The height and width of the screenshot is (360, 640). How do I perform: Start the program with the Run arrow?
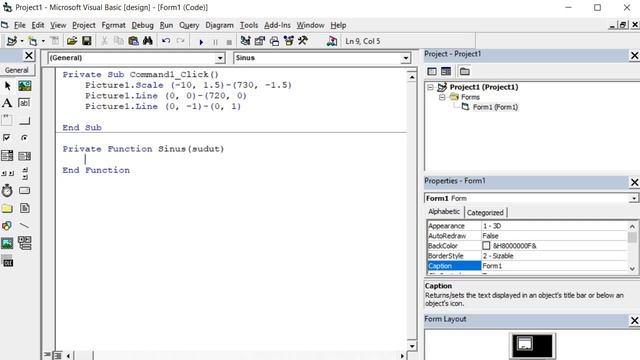201,42
